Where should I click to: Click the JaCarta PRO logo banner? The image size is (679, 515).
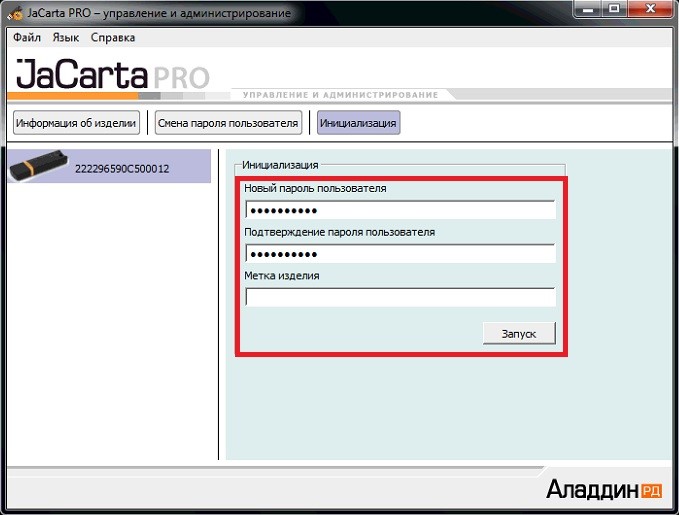[113, 74]
